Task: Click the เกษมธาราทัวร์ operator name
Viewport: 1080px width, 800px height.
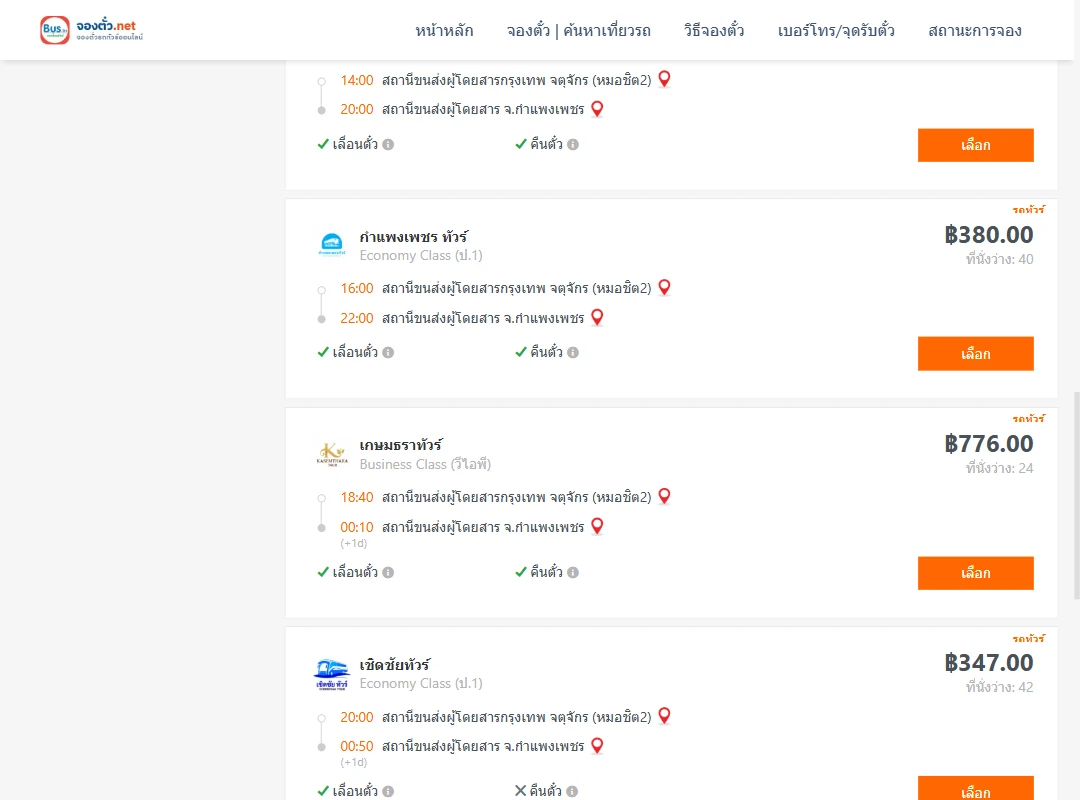Action: coord(401,445)
